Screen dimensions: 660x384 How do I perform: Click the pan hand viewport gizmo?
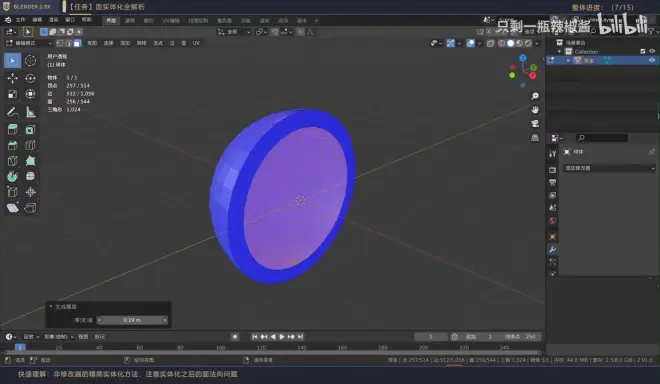click(535, 110)
